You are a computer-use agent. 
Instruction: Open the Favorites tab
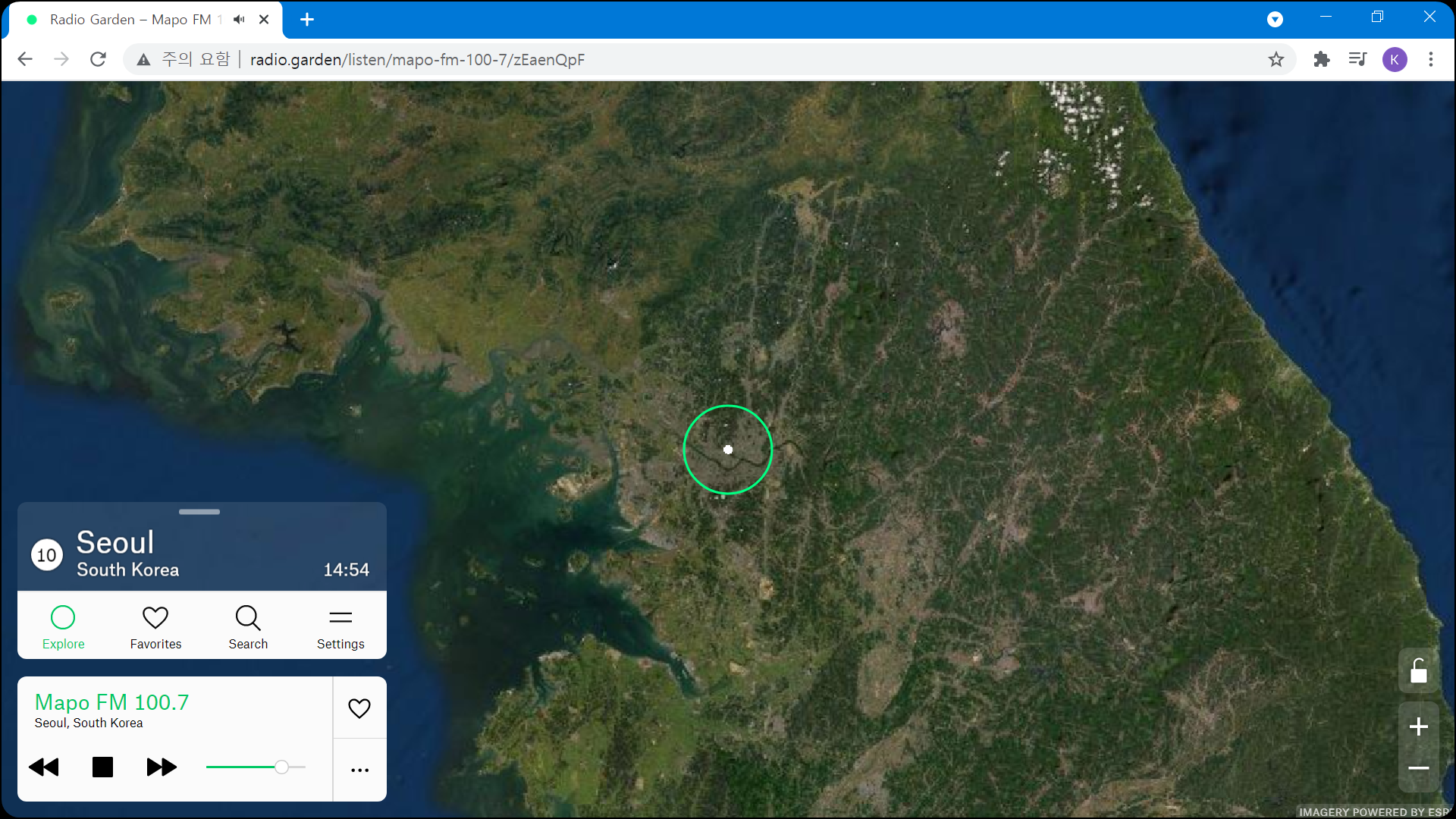coord(155,627)
